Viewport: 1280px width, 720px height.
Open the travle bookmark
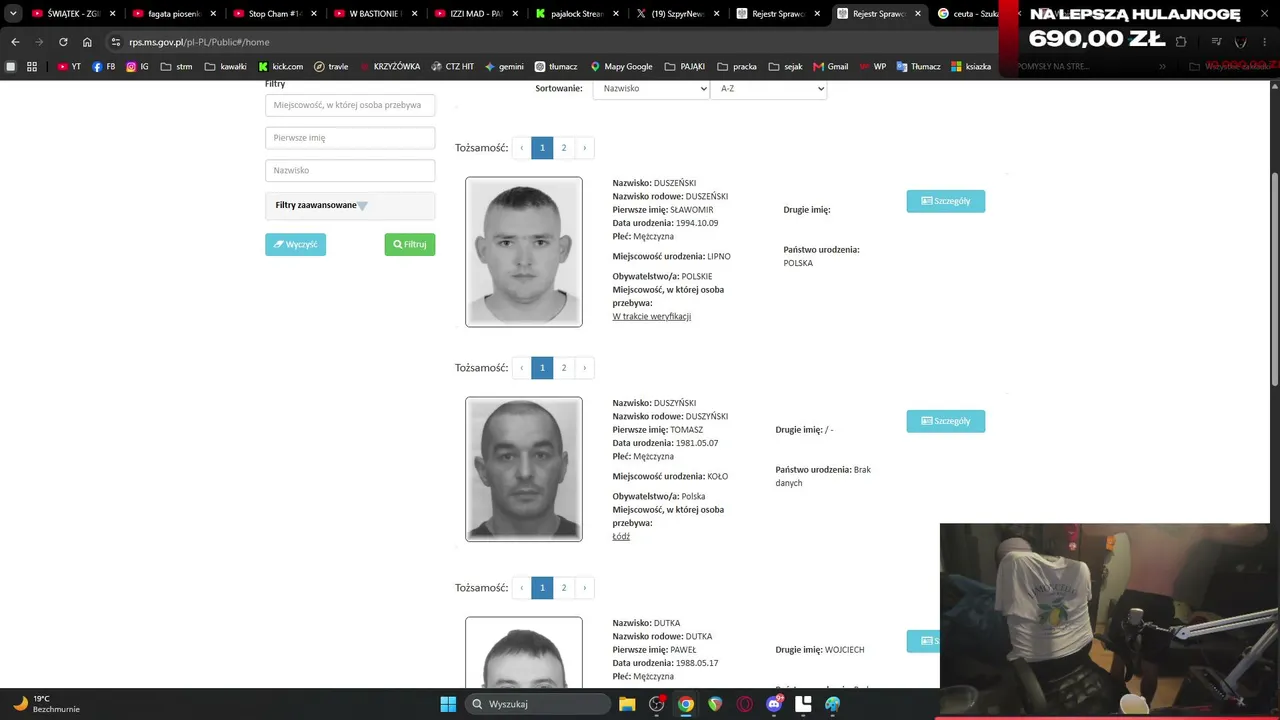tap(331, 66)
